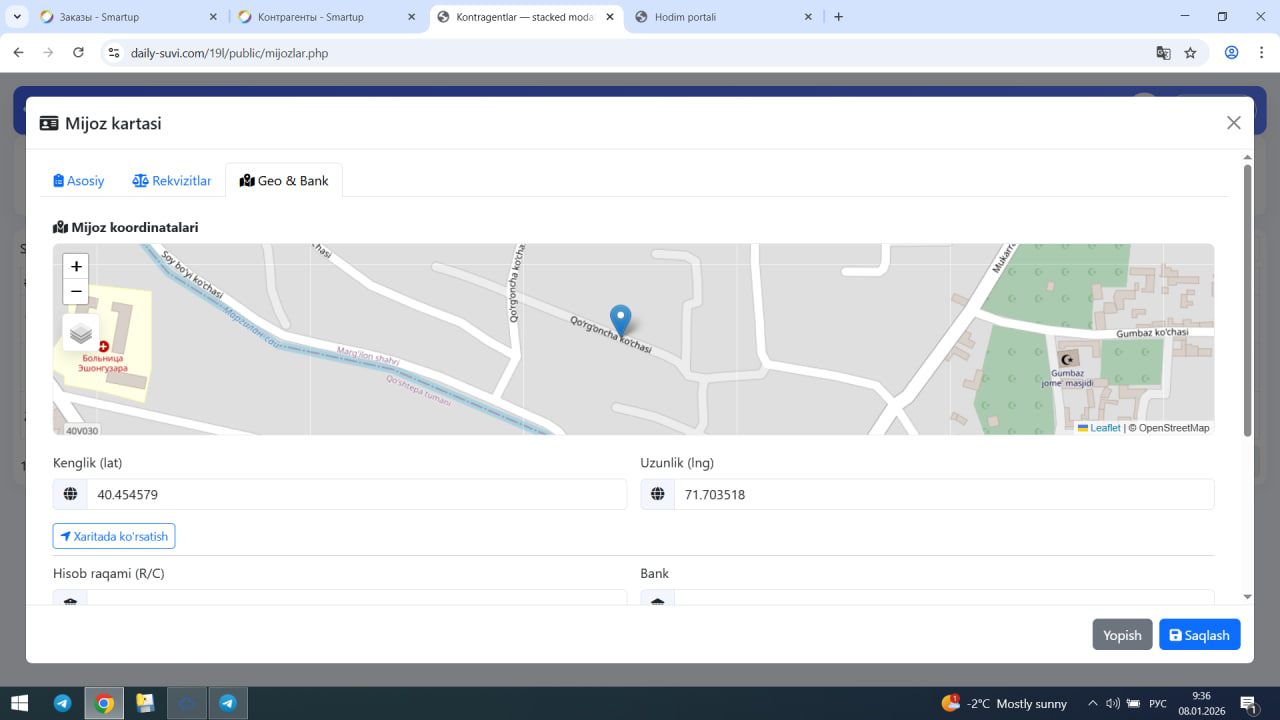Click the Marg'ilon shahri map label

[x=368, y=355]
